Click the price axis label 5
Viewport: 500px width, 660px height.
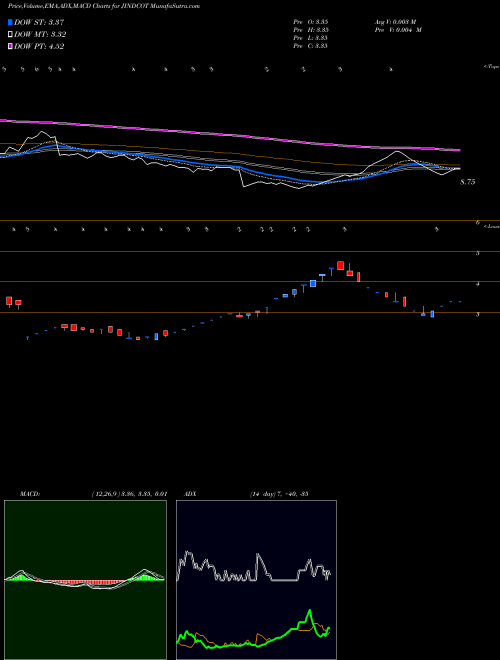click(478, 253)
